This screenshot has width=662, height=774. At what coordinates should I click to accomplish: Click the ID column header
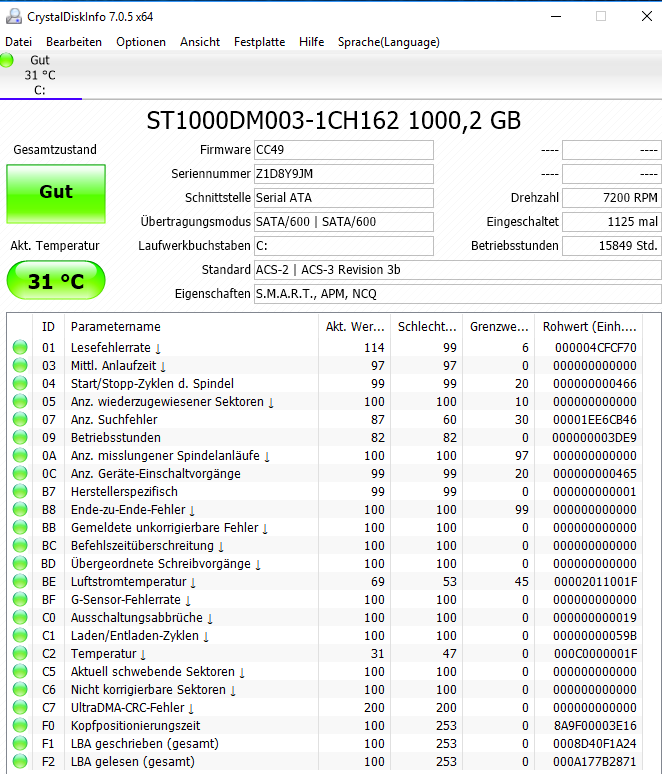pos(48,327)
